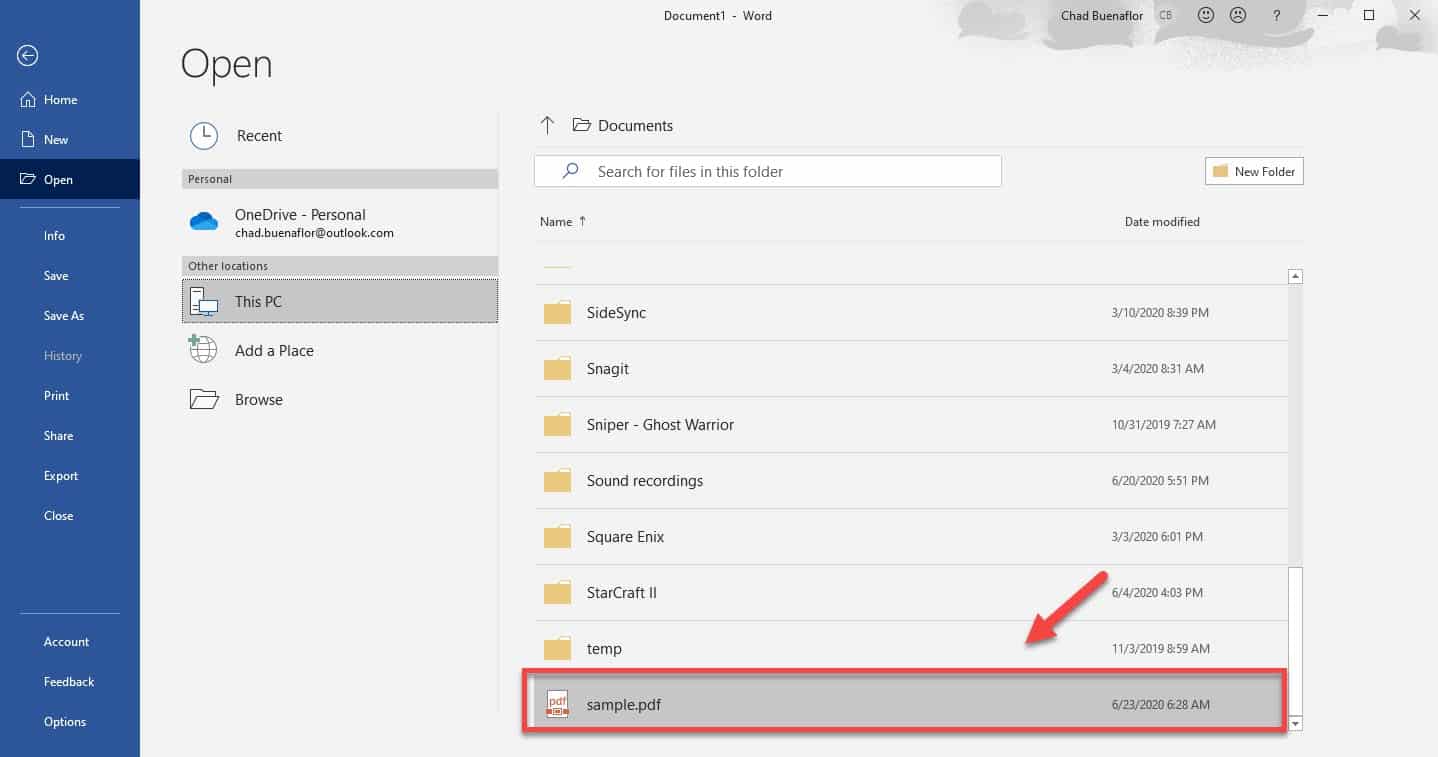Click the file list scrollbar thumb

click(1295, 641)
